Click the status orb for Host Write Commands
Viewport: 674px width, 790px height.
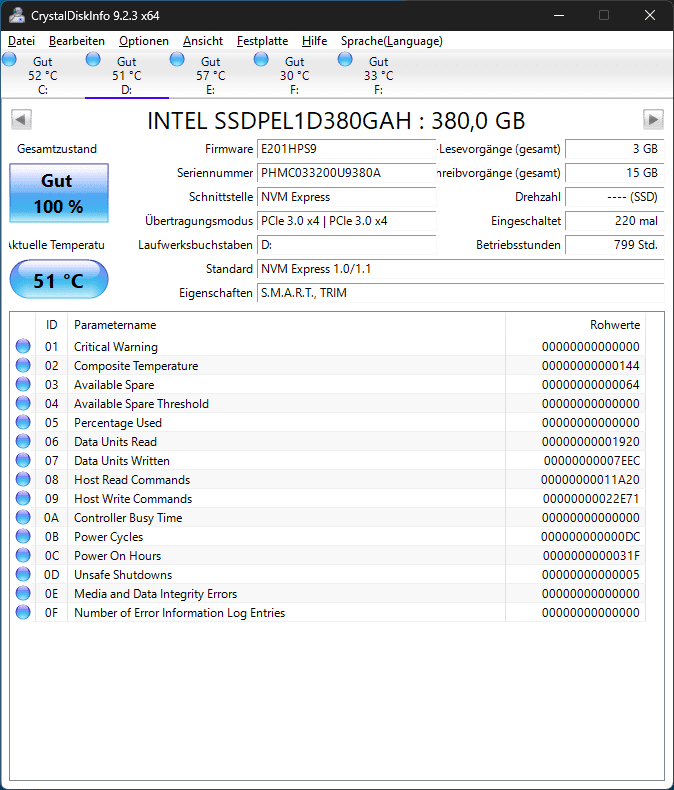tap(23, 498)
